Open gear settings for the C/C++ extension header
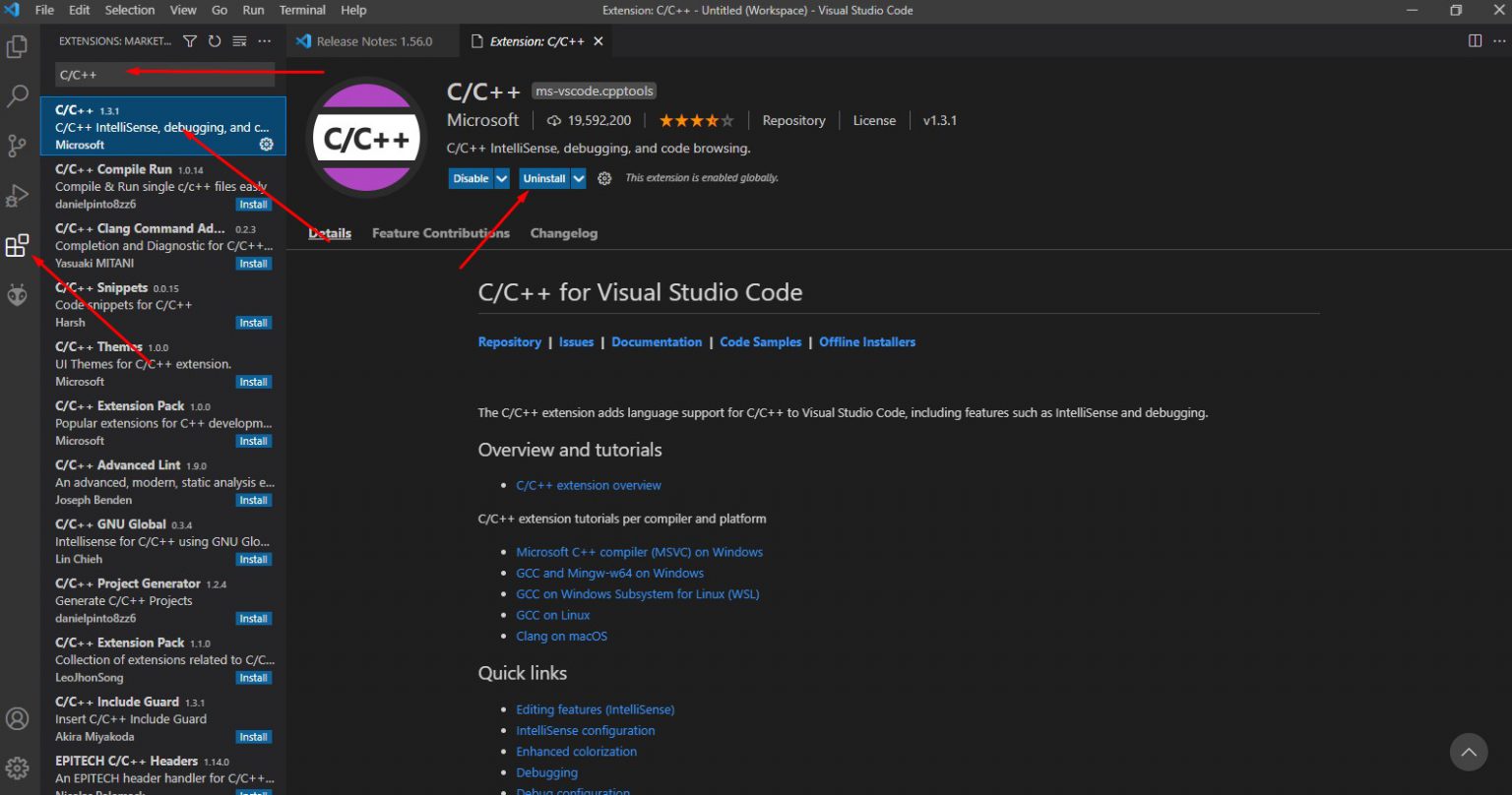Screen dimensions: 1512x795 coord(604,178)
